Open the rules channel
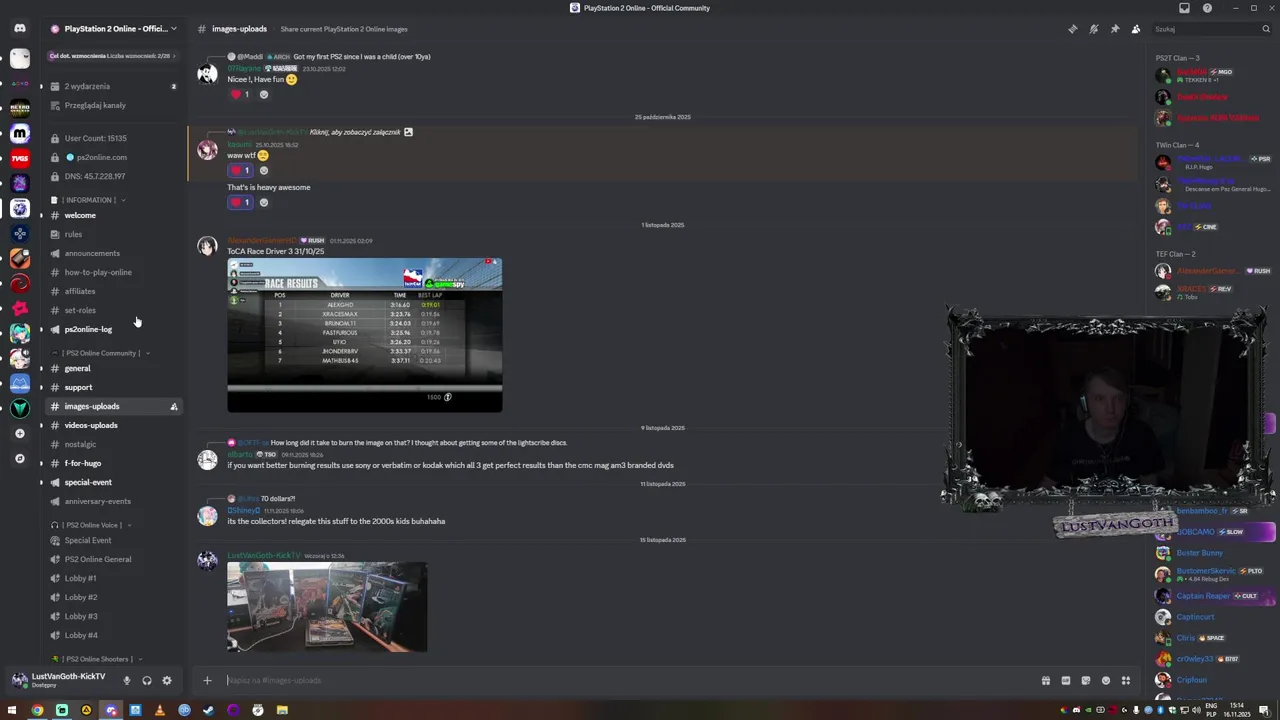 pyautogui.click(x=112, y=234)
